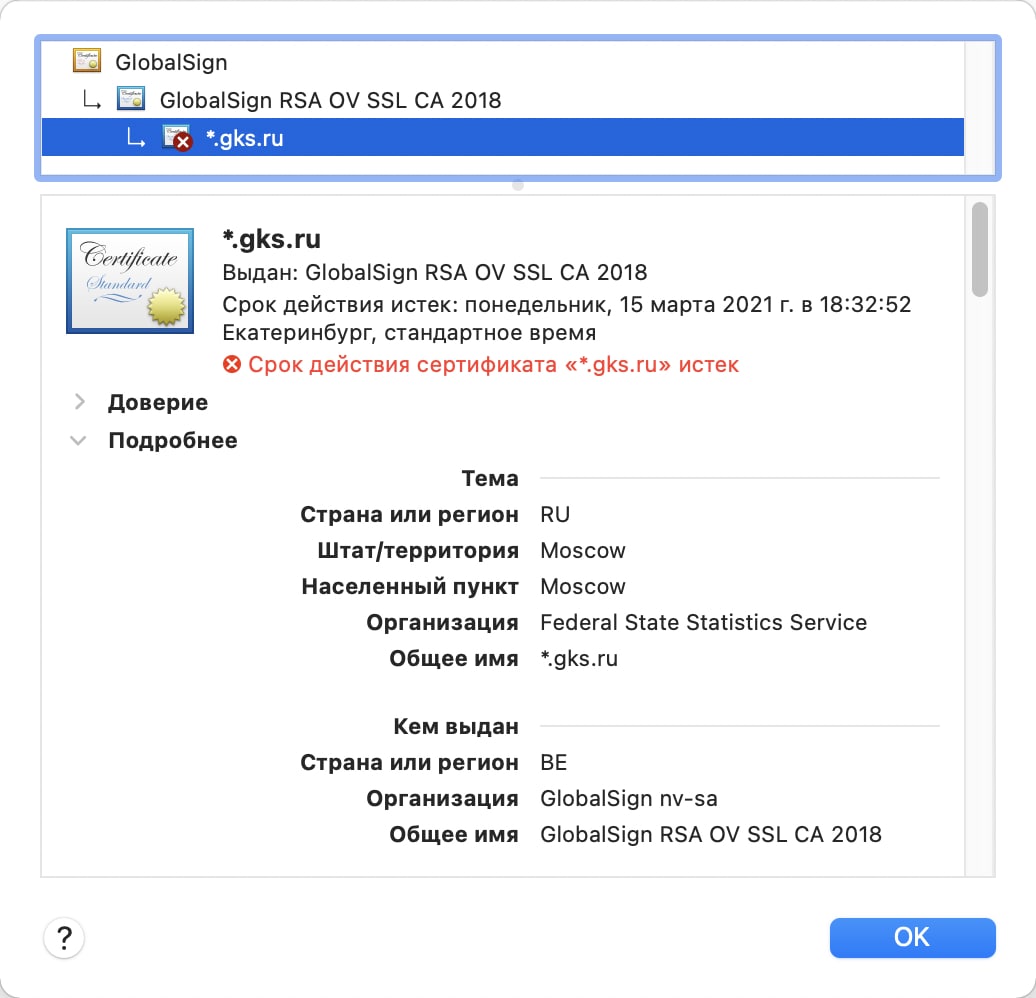Screen dimensions: 1036x998
Task: Click the Выдан: GlobalSign RSA OV SSL CA 2018 line
Action: pos(435,272)
